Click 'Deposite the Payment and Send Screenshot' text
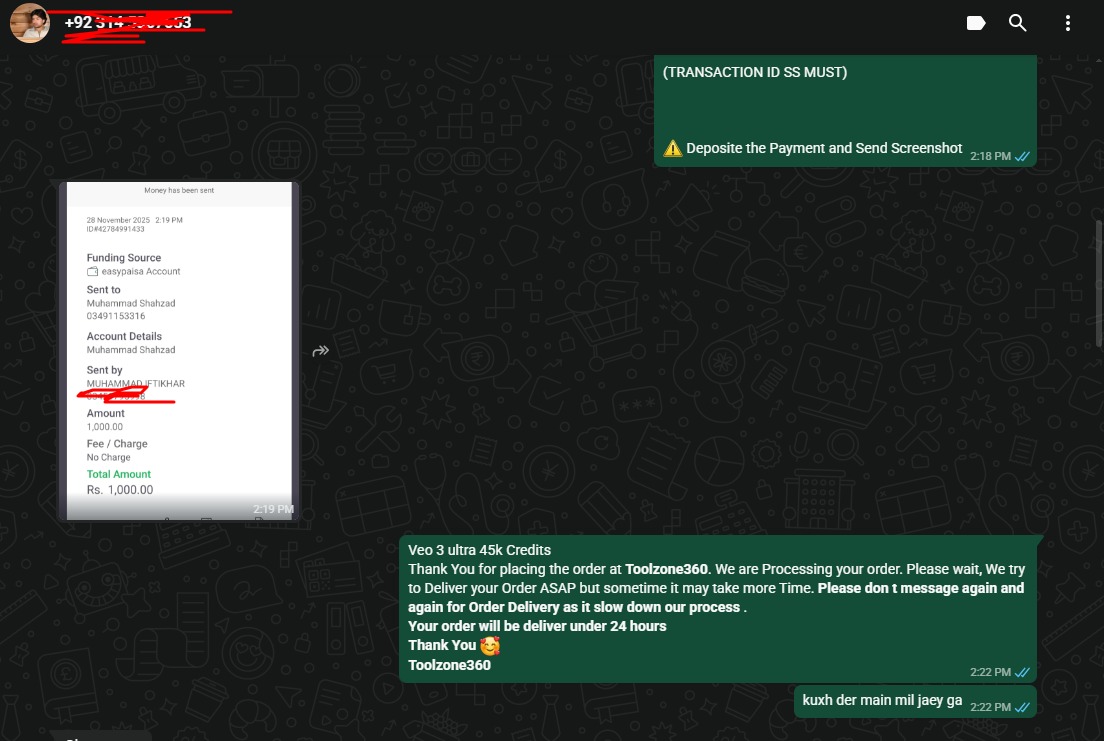Viewport: 1104px width, 741px height. 824,148
